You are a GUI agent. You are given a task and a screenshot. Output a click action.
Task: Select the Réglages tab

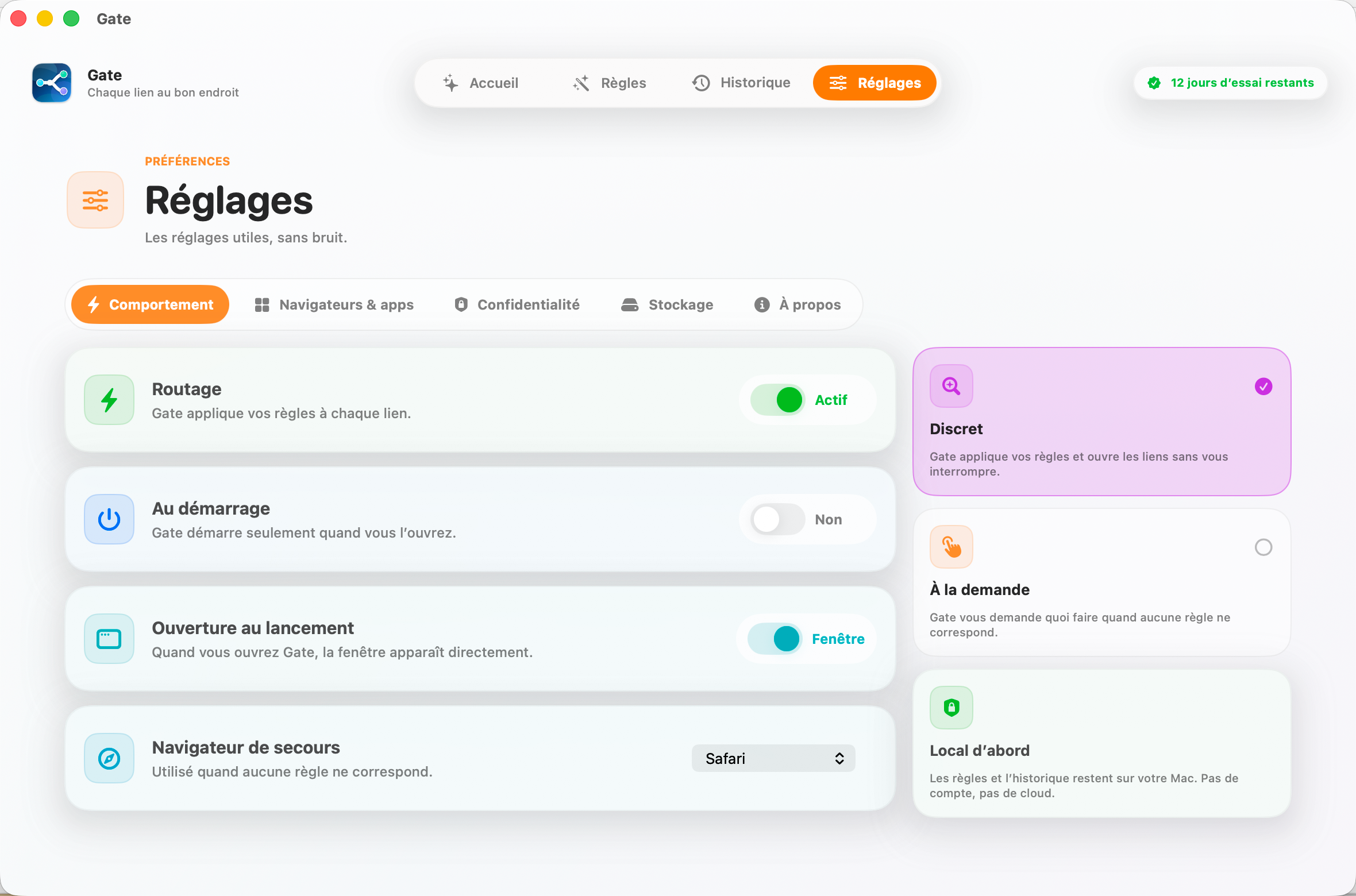click(x=875, y=83)
